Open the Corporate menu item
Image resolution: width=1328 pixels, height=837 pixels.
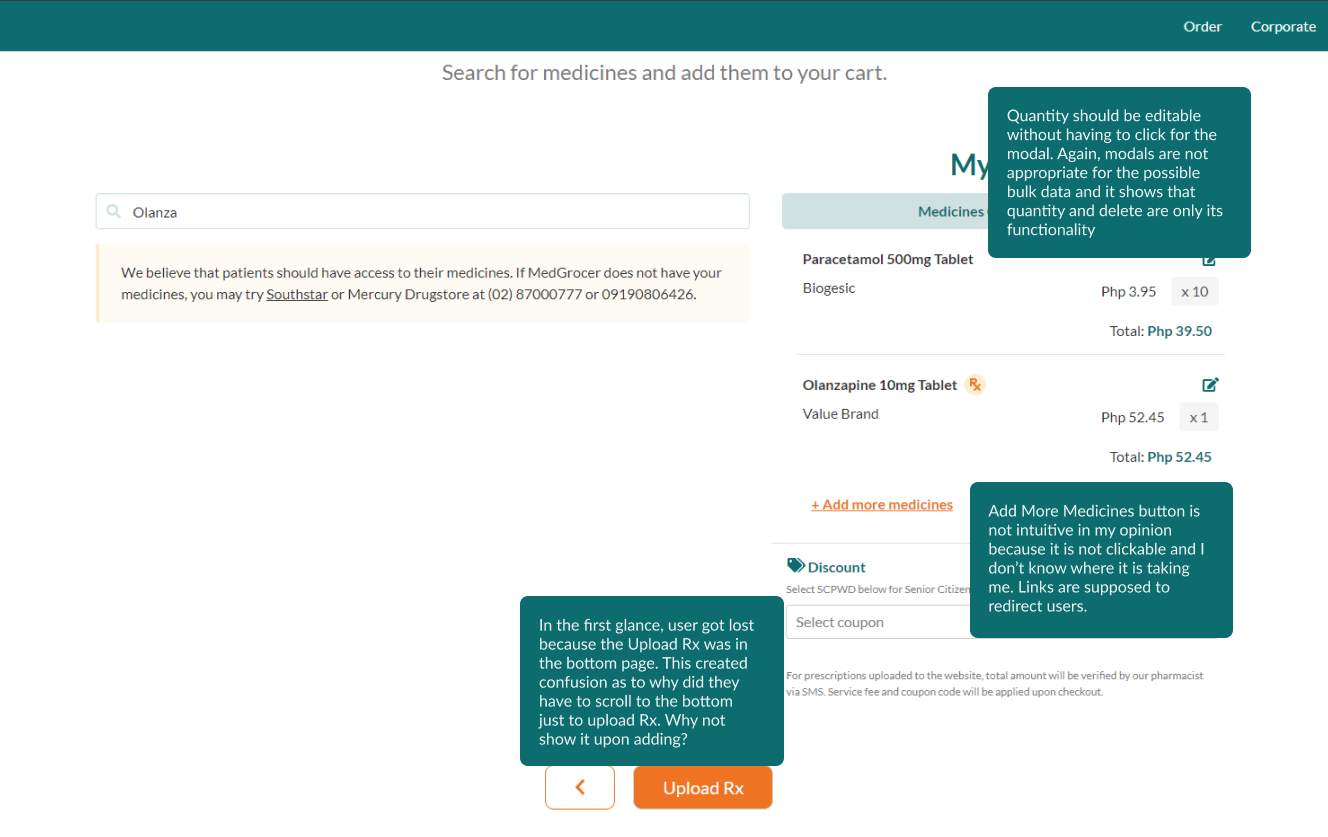(x=1283, y=26)
